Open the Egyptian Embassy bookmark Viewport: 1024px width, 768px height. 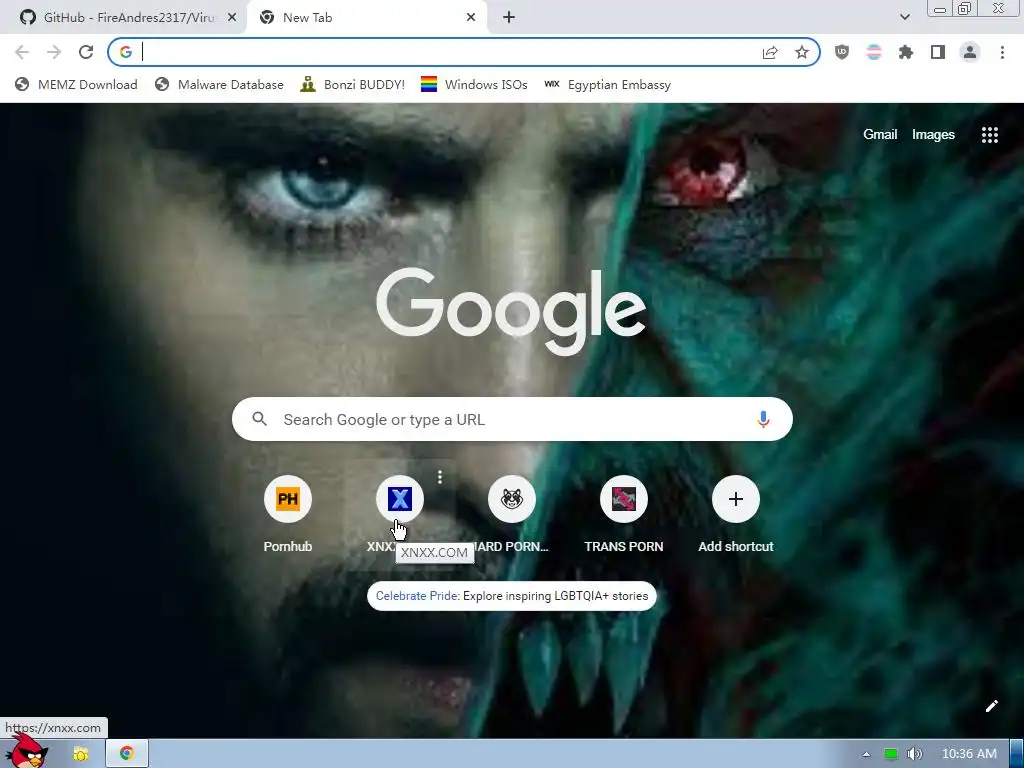point(607,85)
